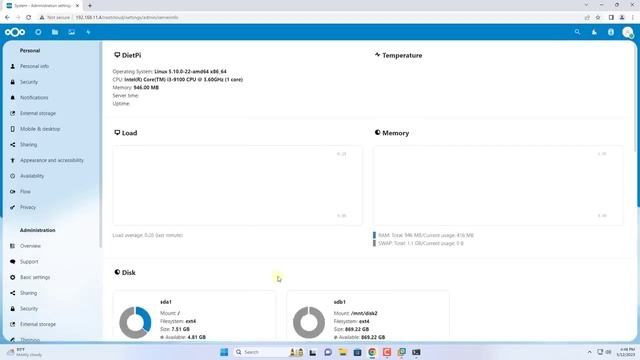
Task: Open Chrome from the taskbar
Action: coord(372,352)
